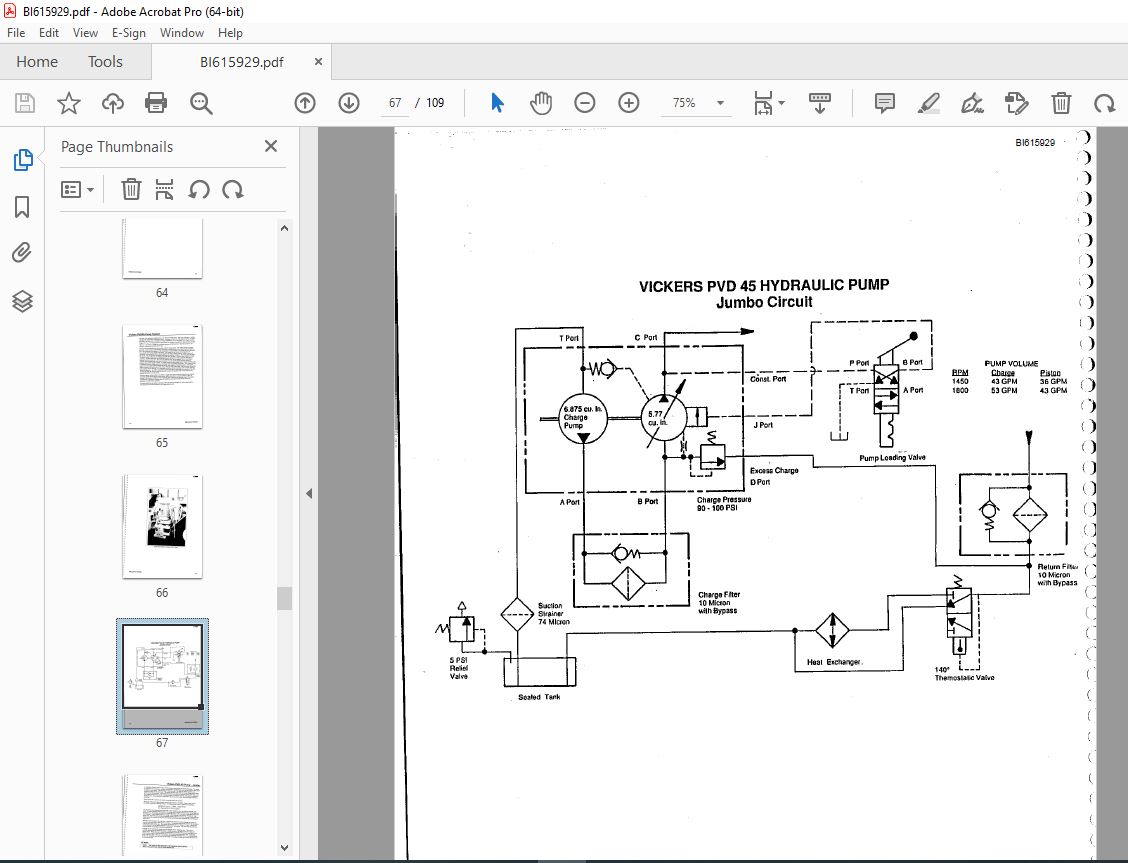Screen dimensions: 1128x863
Task: Open the fit page options icon
Action: pyautogui.click(x=763, y=103)
